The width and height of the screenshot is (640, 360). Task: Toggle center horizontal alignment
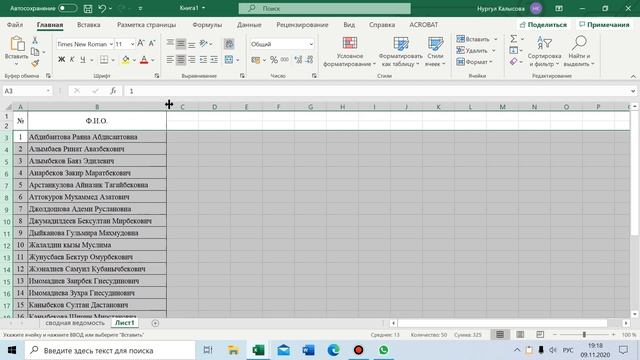tap(181, 60)
